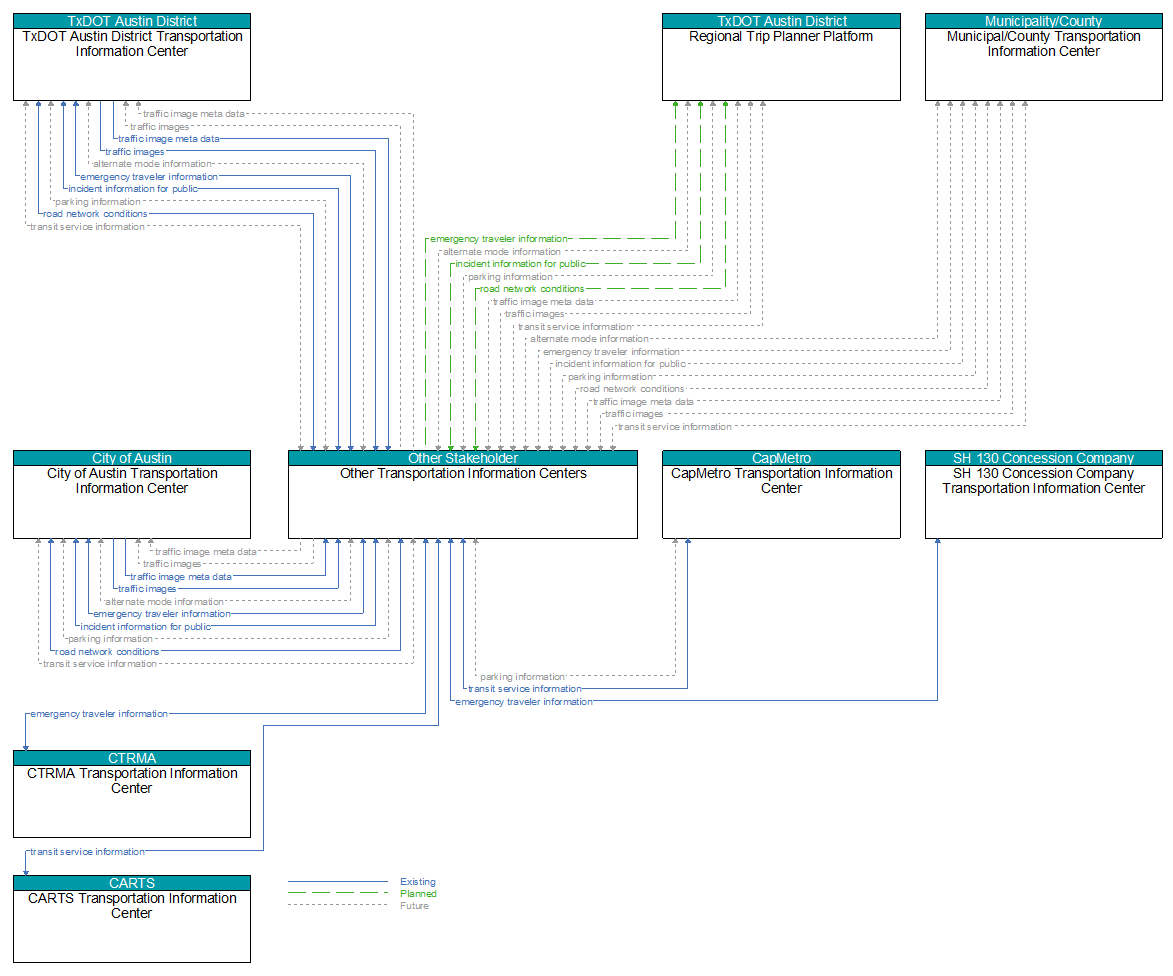1173x976 pixels.
Task: Open the CARTS Transportation Information Center box
Action: point(132,919)
